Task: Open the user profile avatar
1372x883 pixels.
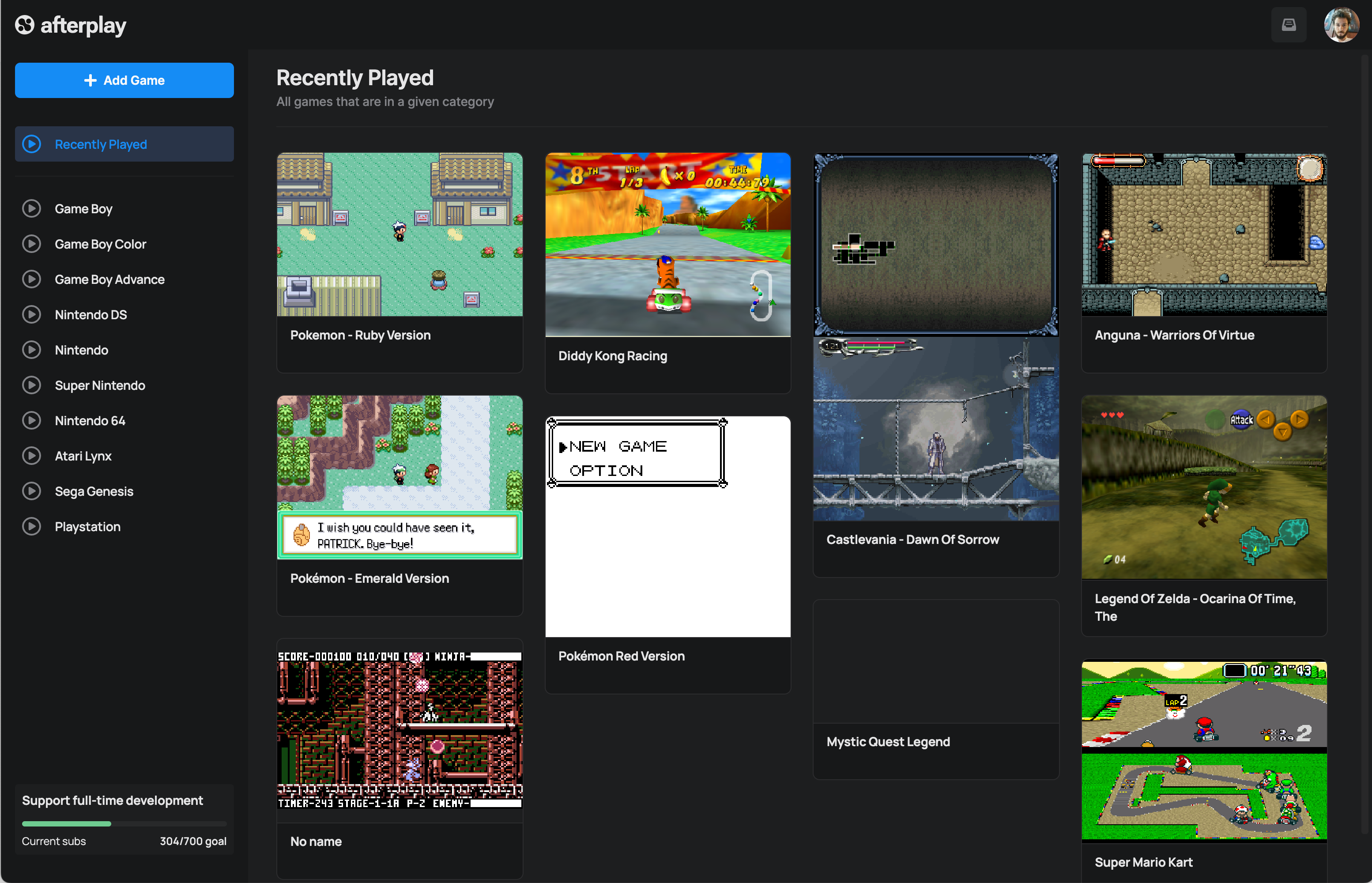Action: click(x=1341, y=25)
